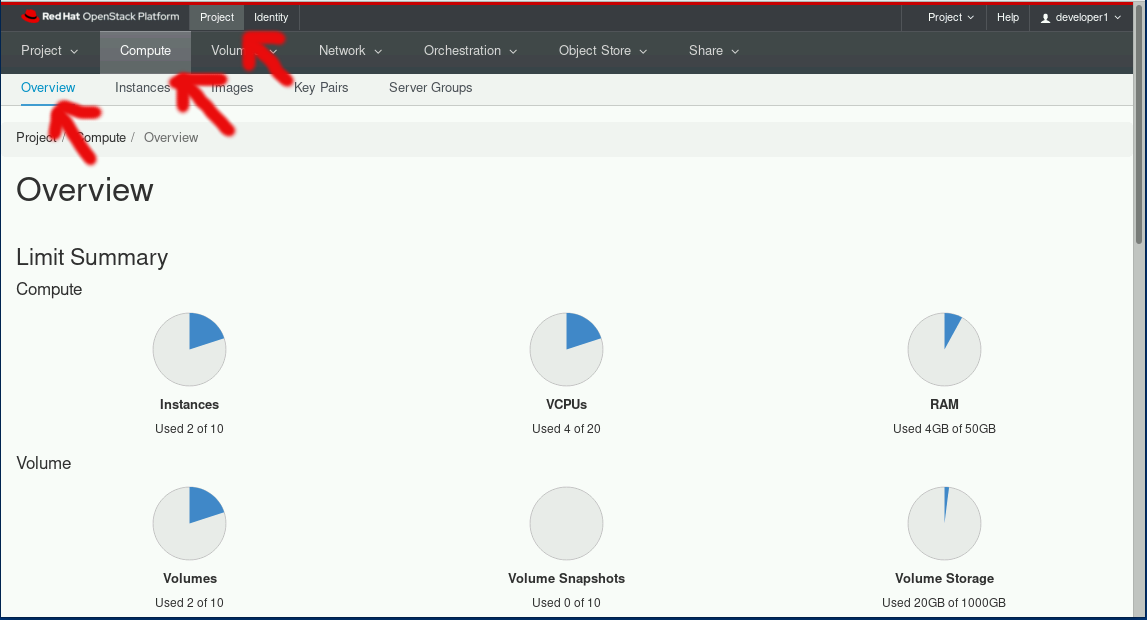Image resolution: width=1147 pixels, height=620 pixels.
Task: Switch to the Identity tab
Action: [271, 17]
